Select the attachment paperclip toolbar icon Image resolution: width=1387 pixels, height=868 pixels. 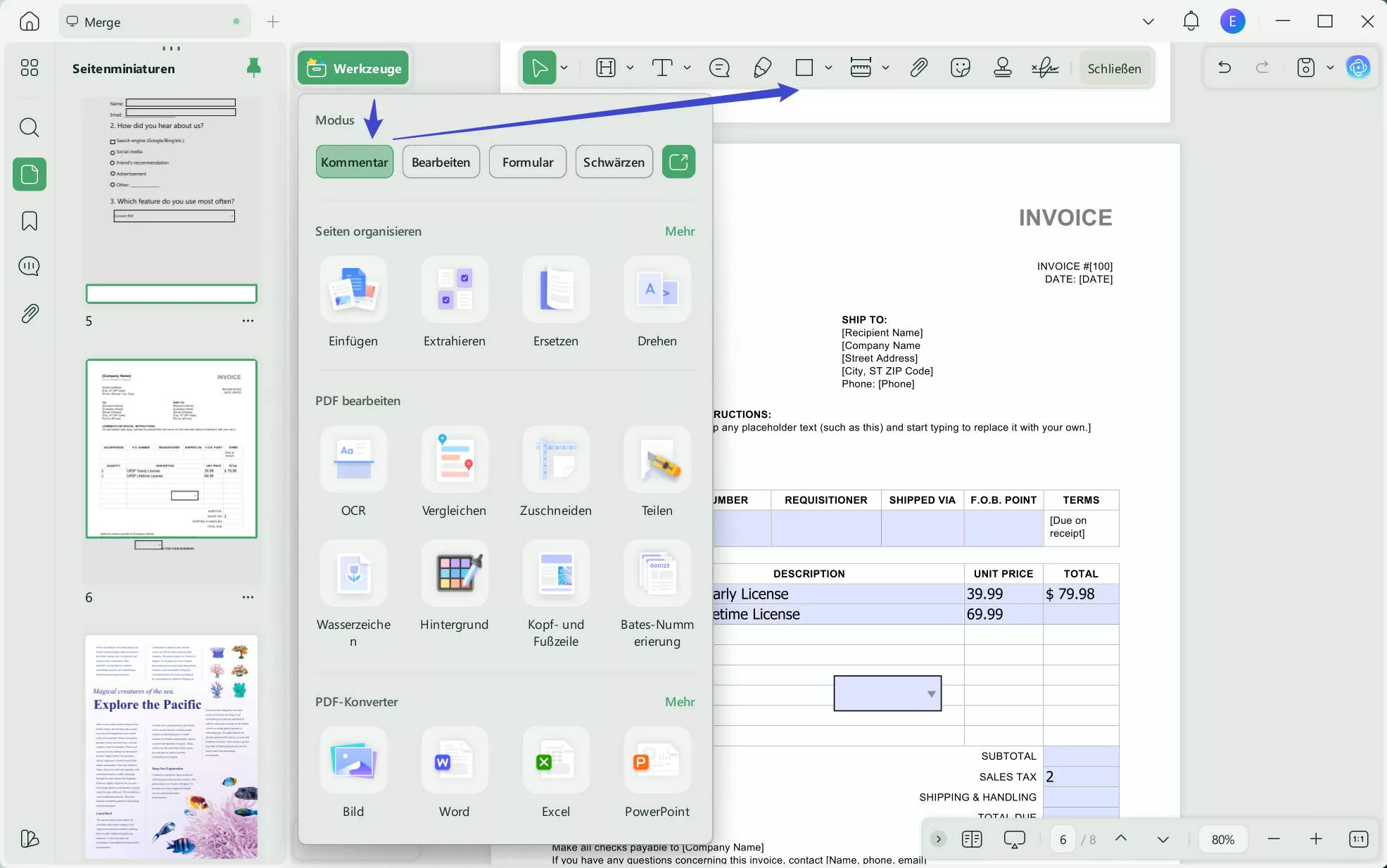[x=918, y=68]
